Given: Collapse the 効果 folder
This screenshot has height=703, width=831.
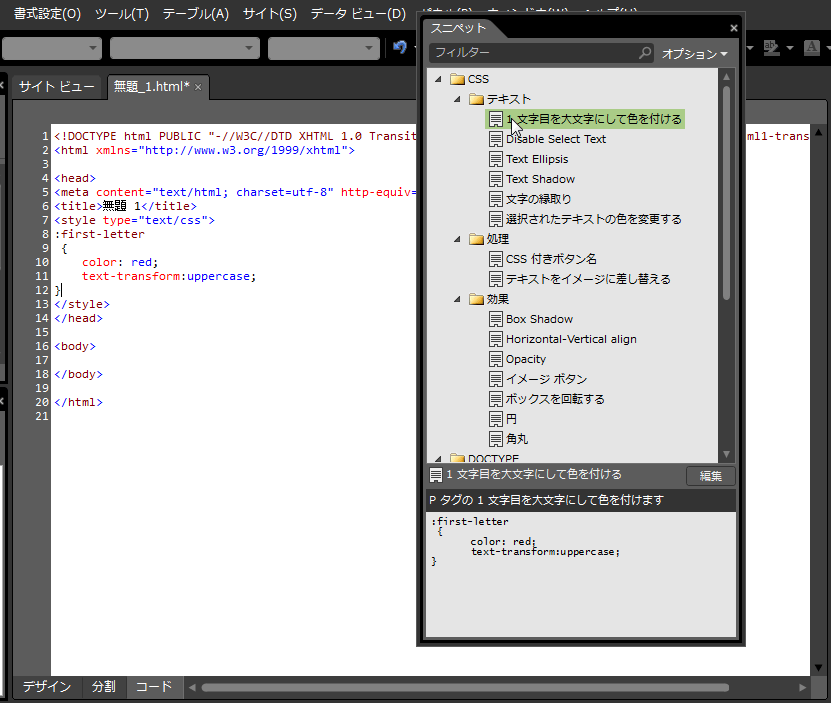Looking at the screenshot, I should click(457, 299).
